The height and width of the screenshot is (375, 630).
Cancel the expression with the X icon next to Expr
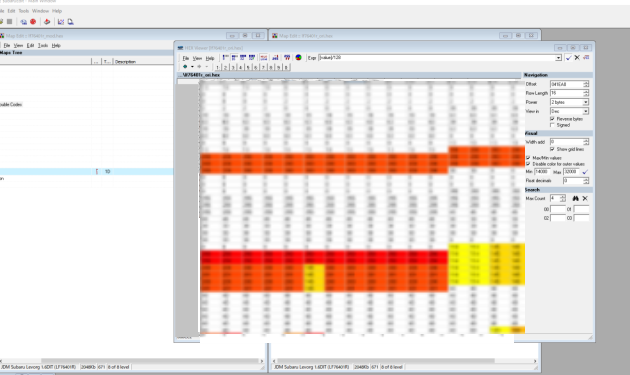pyautogui.click(x=577, y=58)
